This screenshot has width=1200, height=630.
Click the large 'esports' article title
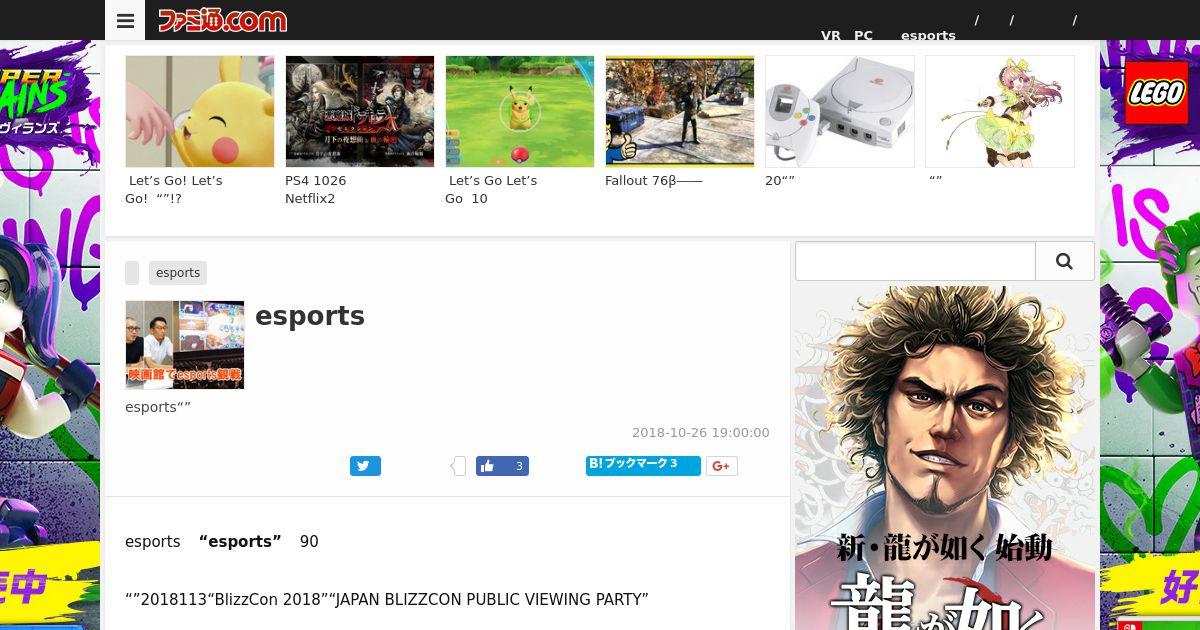coord(310,316)
